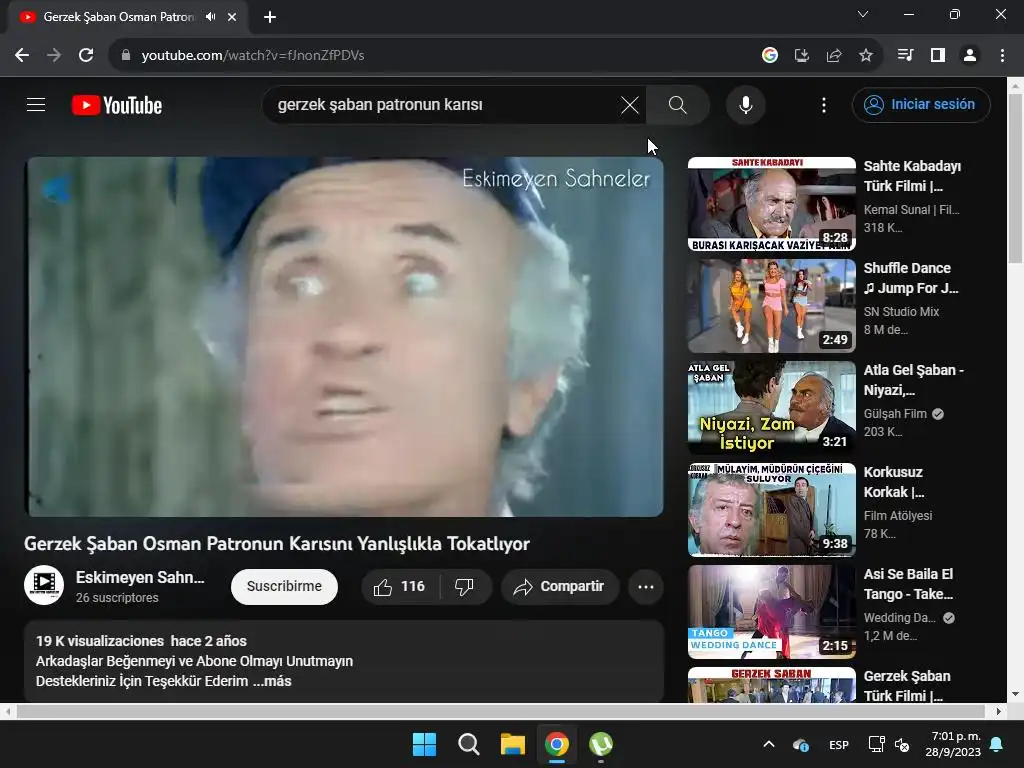Mute tab using tab speaker icon

[210, 17]
